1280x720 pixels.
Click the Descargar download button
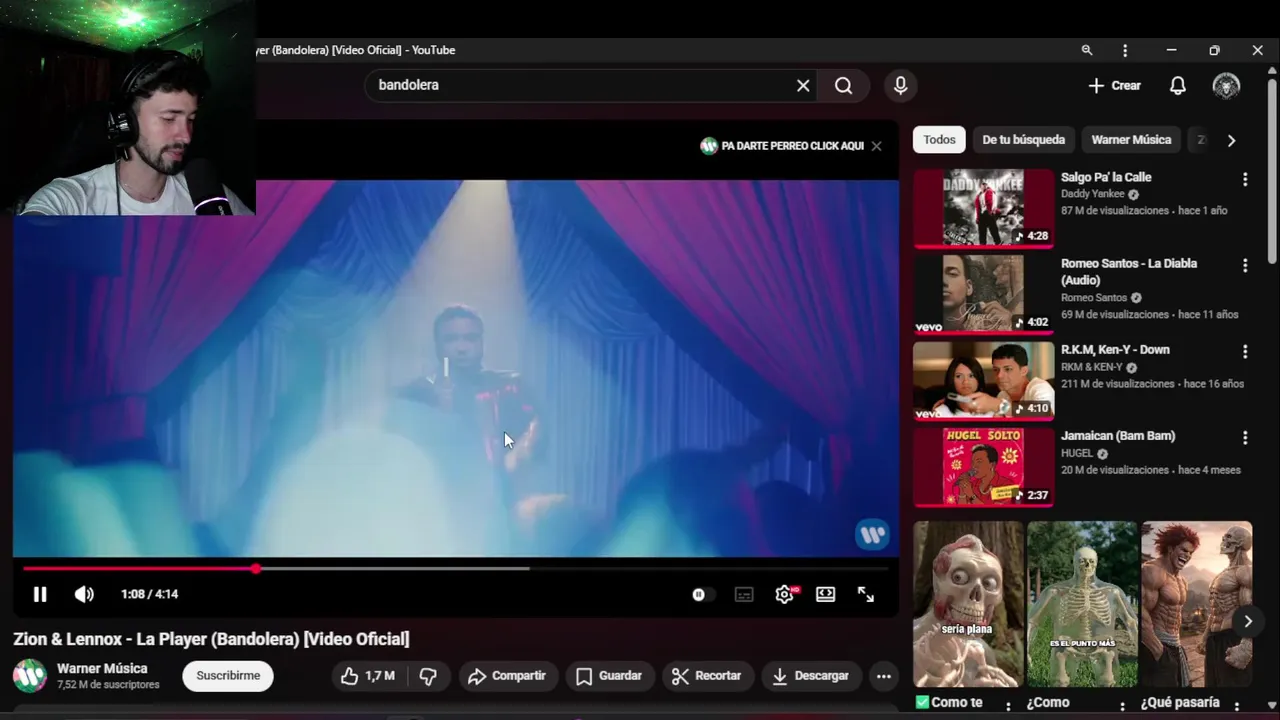click(811, 676)
